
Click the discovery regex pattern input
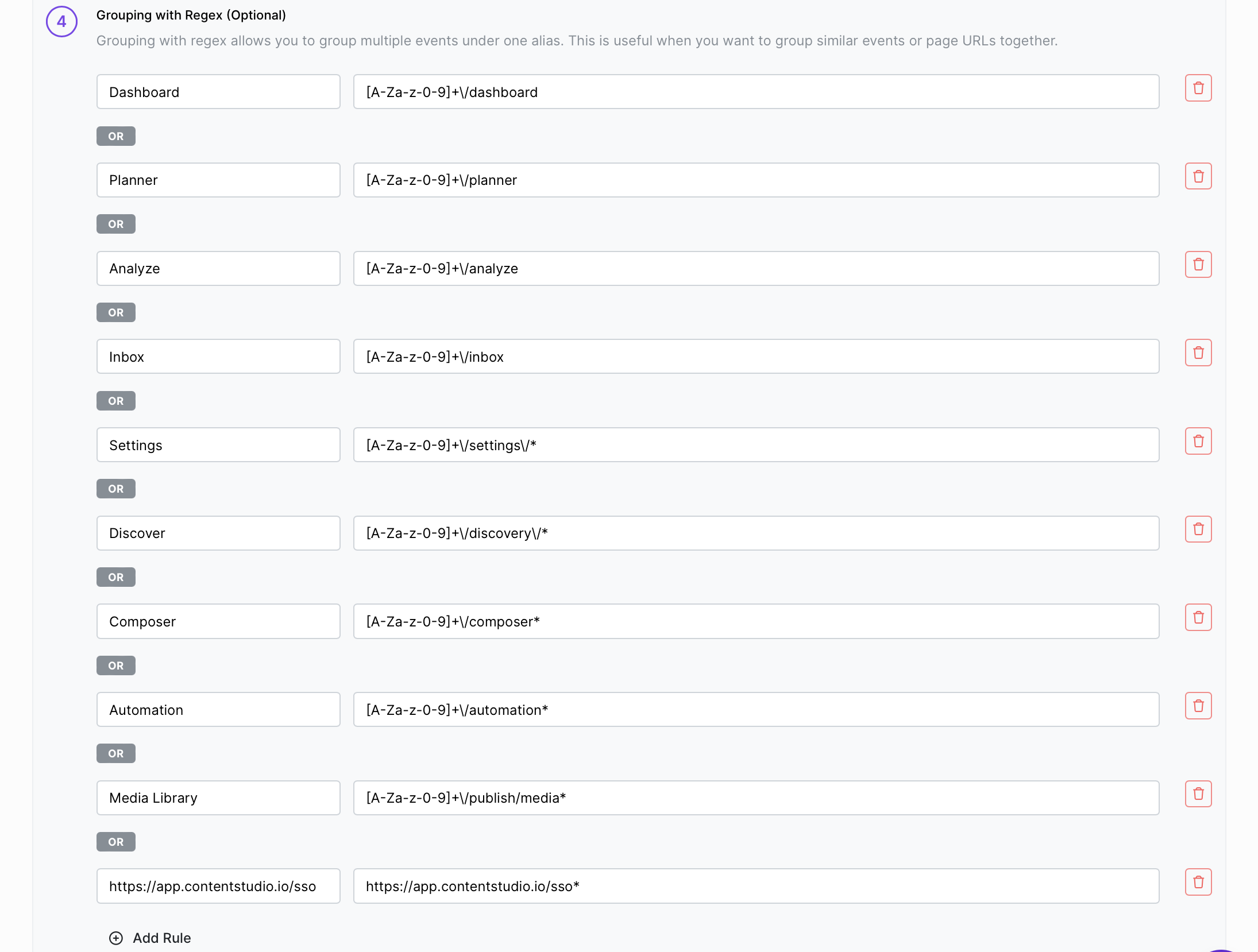[x=756, y=533]
